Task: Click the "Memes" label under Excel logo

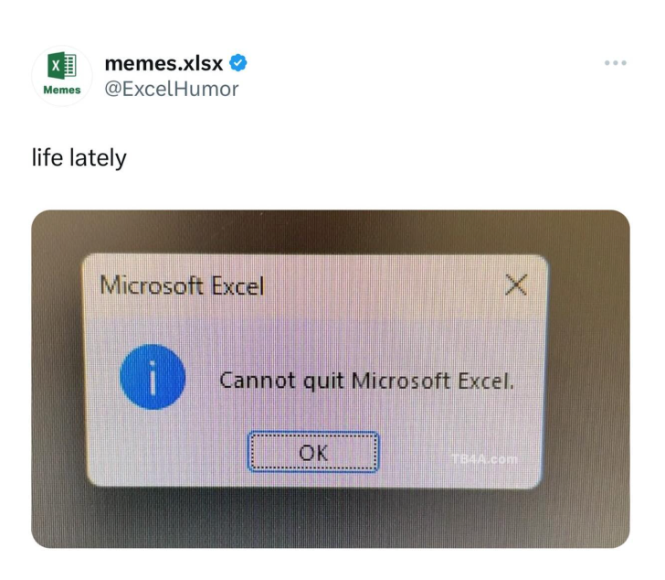Action: (62, 90)
